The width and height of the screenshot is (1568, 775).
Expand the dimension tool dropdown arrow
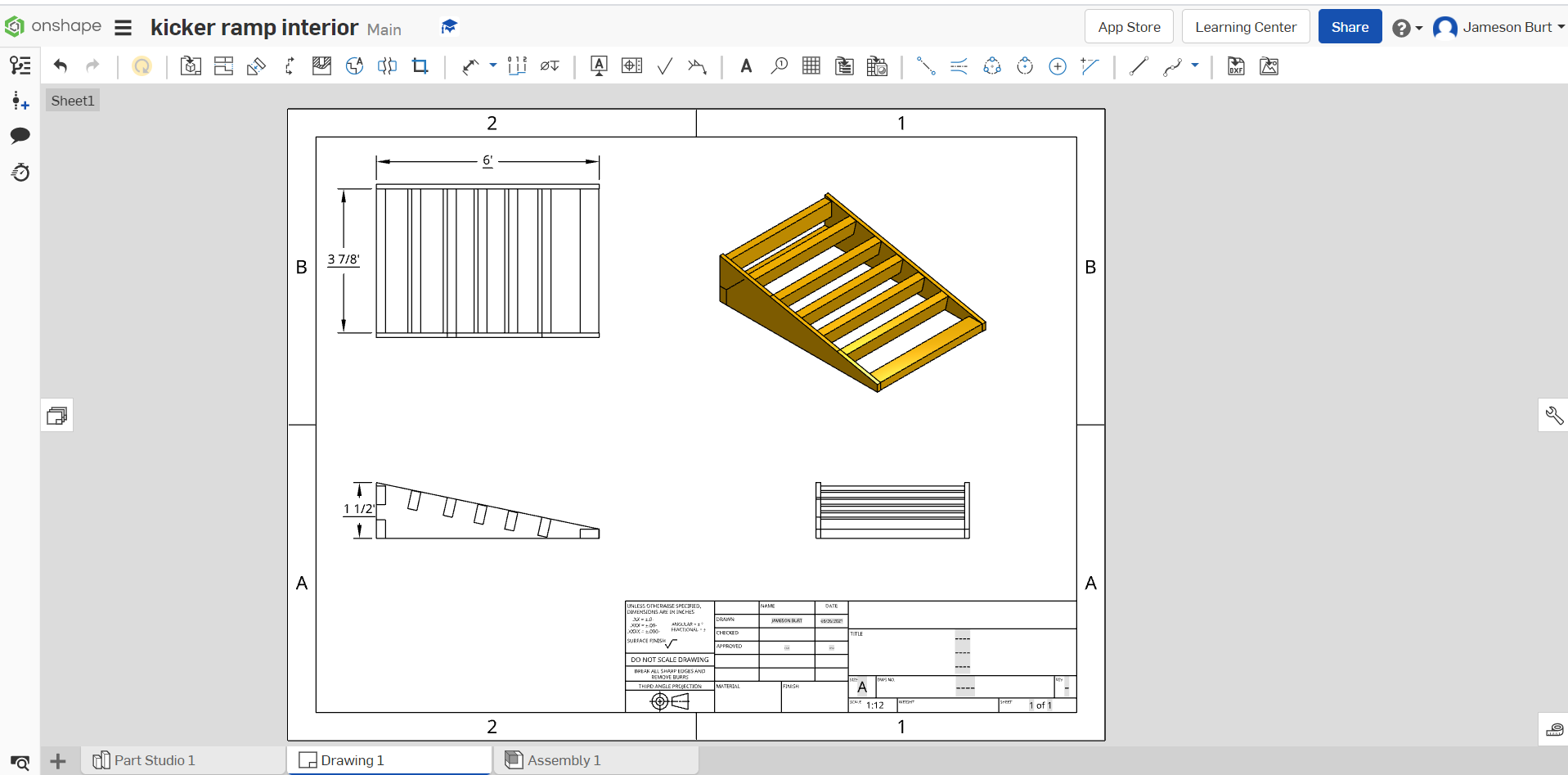click(493, 66)
